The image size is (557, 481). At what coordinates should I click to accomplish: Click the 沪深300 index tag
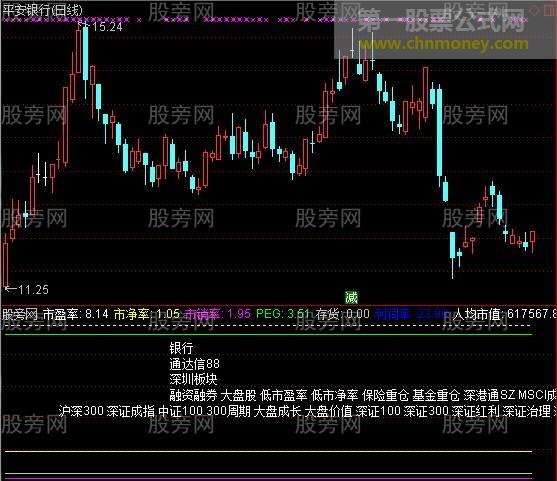(x=81, y=411)
